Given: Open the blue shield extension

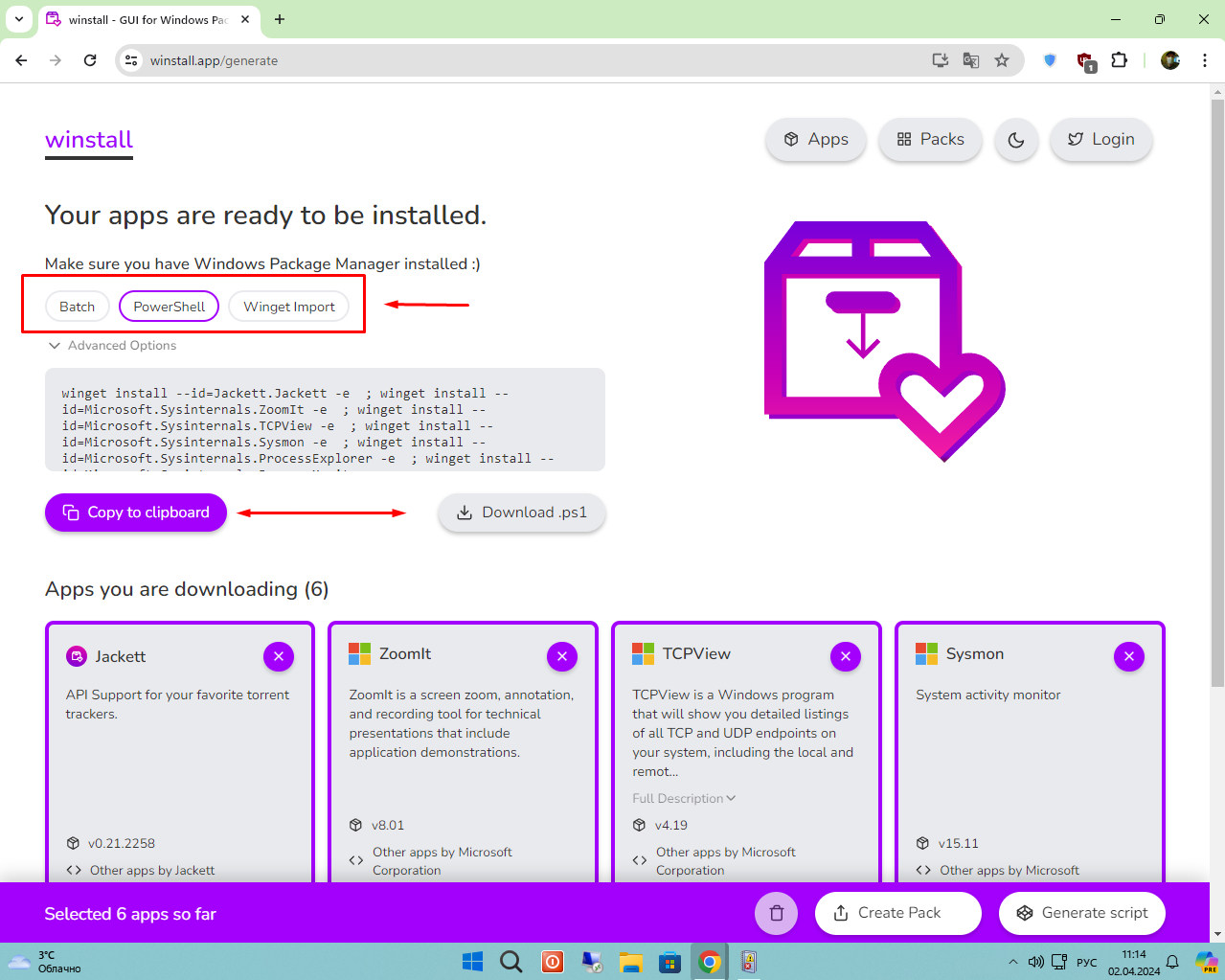Looking at the screenshot, I should [x=1050, y=60].
